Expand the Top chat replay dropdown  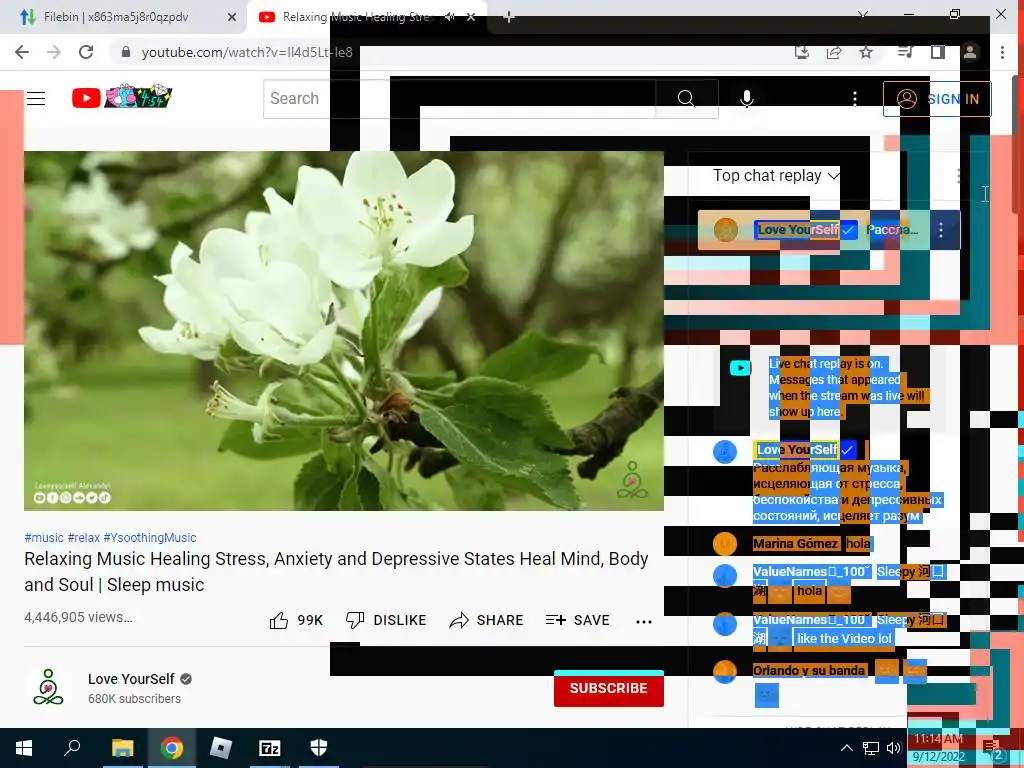[776, 176]
